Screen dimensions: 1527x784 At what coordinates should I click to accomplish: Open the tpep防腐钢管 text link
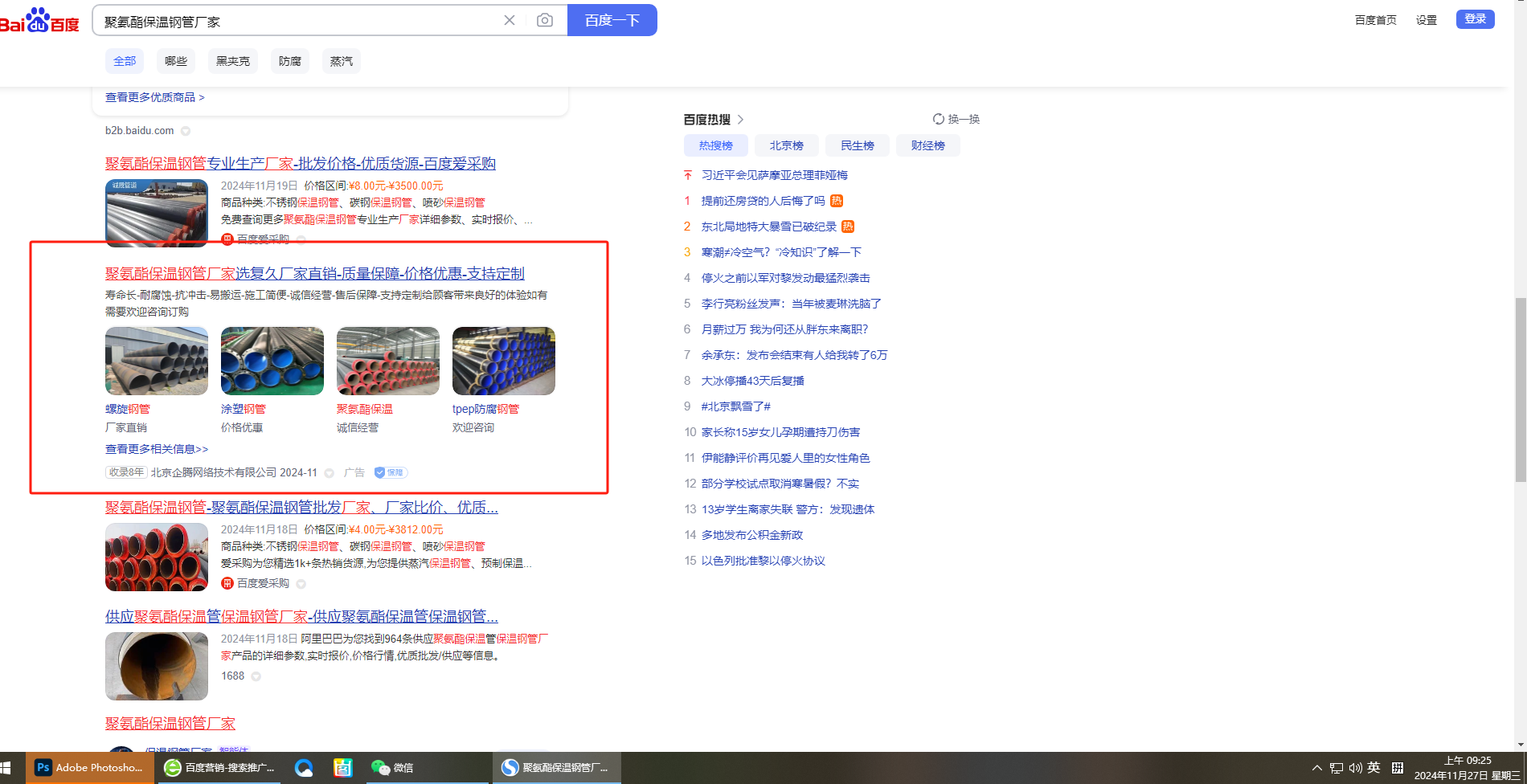[x=486, y=409]
